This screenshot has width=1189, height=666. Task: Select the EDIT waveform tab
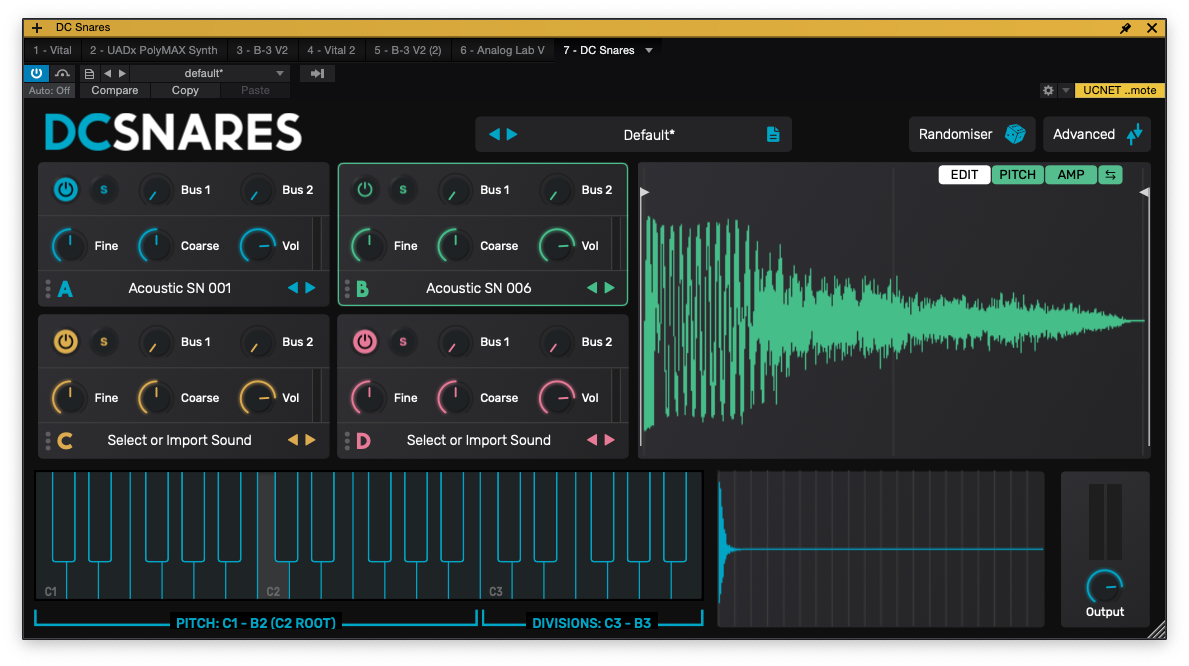tap(964, 174)
